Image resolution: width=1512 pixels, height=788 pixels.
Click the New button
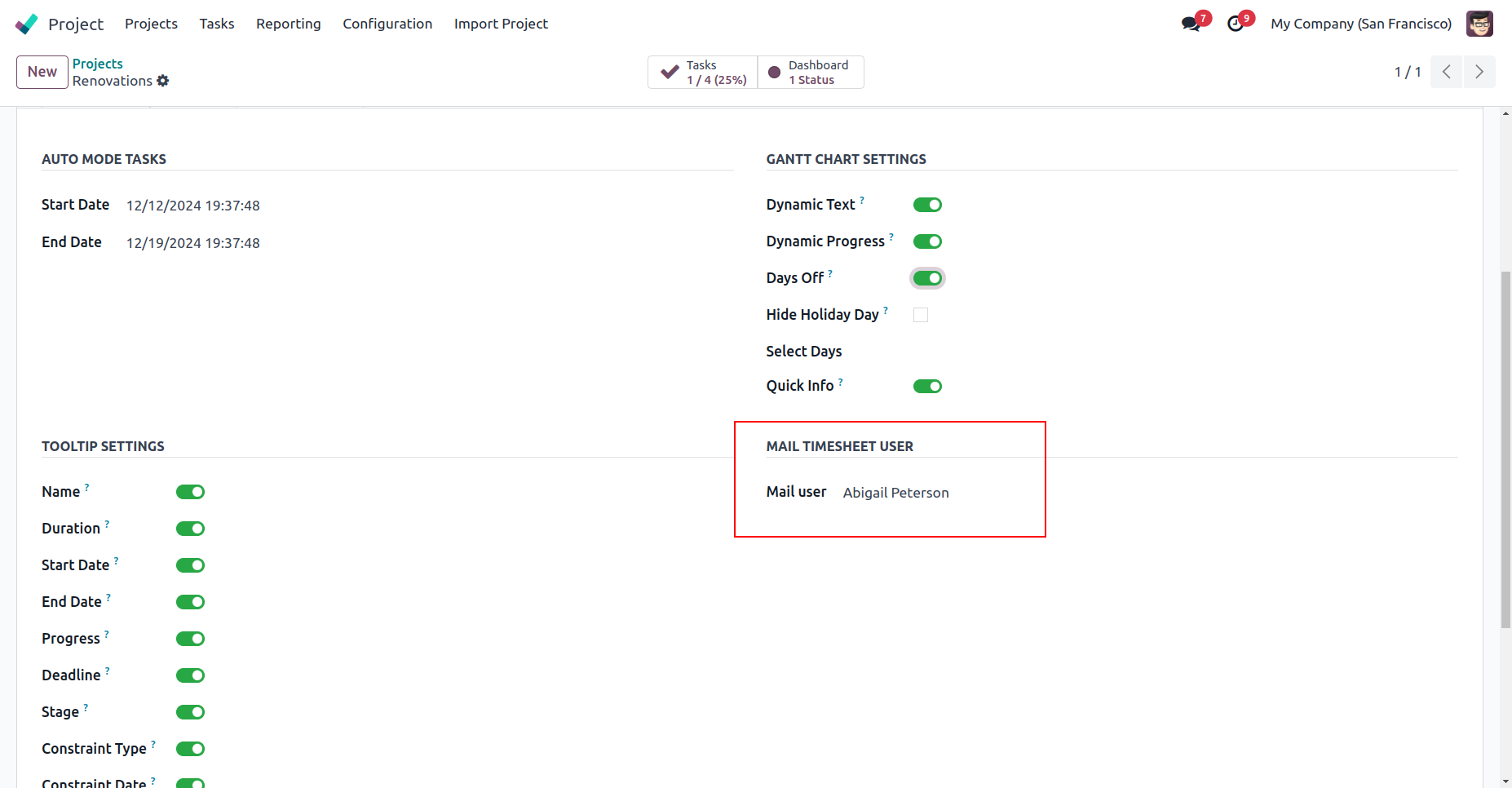(x=42, y=72)
